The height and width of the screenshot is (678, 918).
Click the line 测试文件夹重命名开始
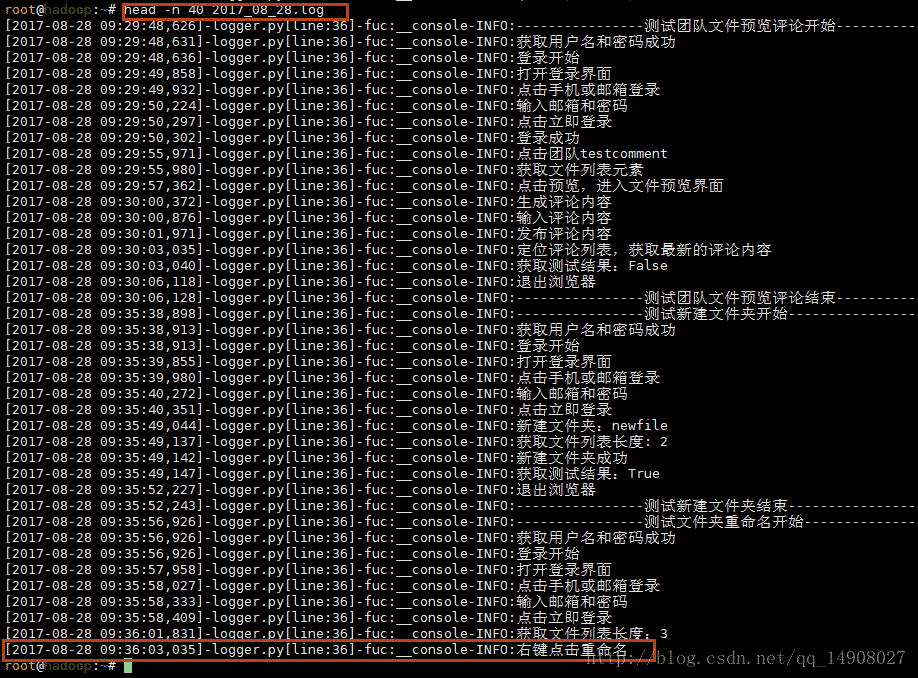[460, 522]
